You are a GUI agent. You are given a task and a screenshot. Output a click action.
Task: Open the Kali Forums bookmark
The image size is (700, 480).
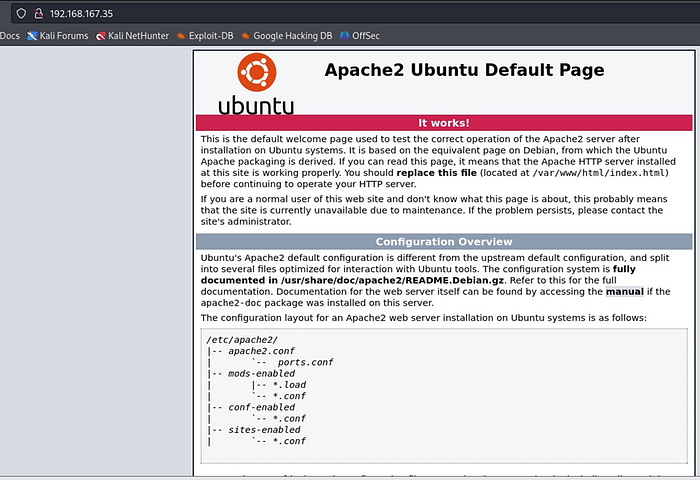point(58,36)
